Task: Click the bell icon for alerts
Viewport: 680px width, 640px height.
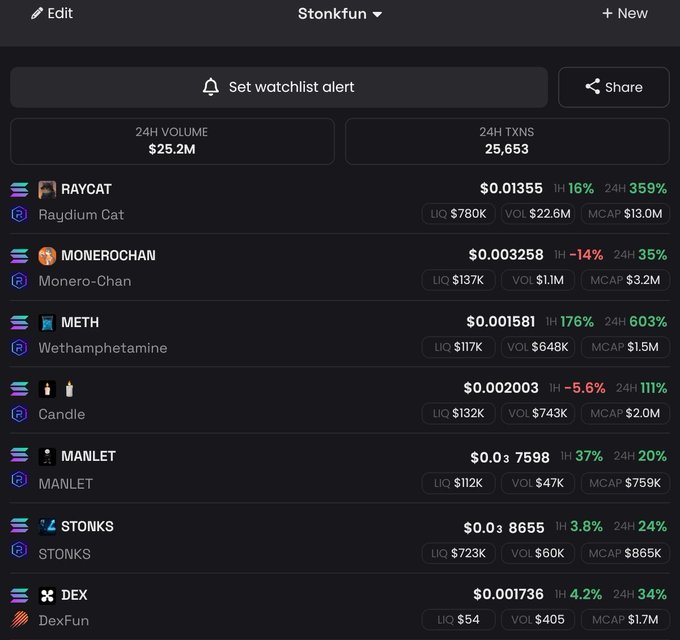Action: coord(211,87)
